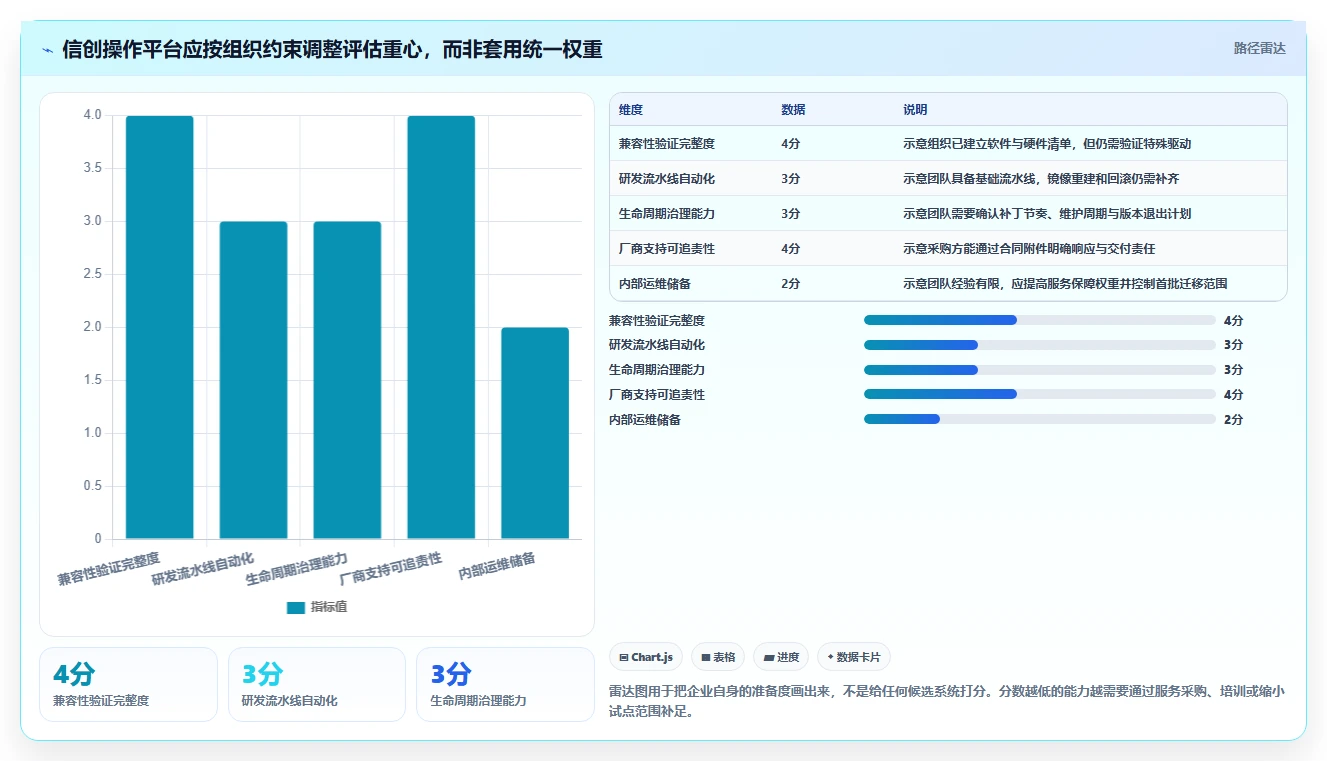Click the 路径雷达 label
This screenshot has width=1327, height=761.
[x=1259, y=48]
